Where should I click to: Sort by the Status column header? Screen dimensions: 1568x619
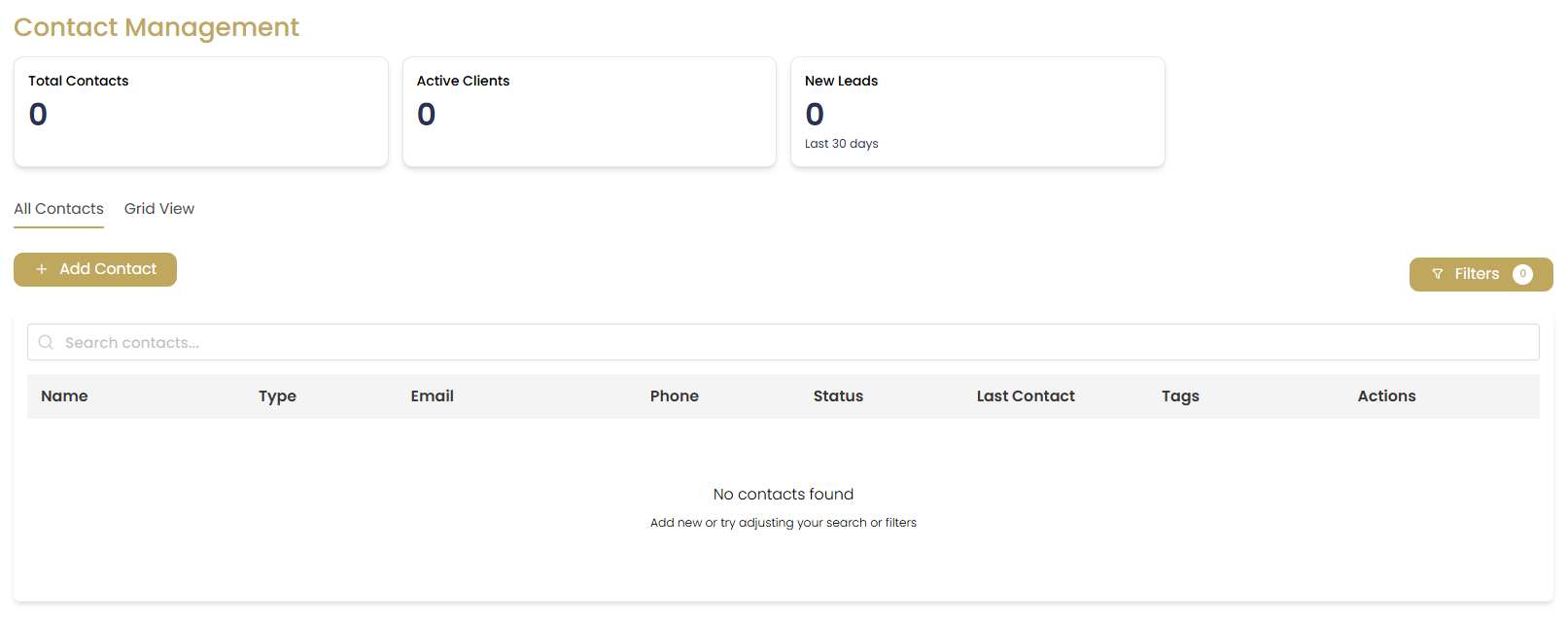[x=838, y=395]
